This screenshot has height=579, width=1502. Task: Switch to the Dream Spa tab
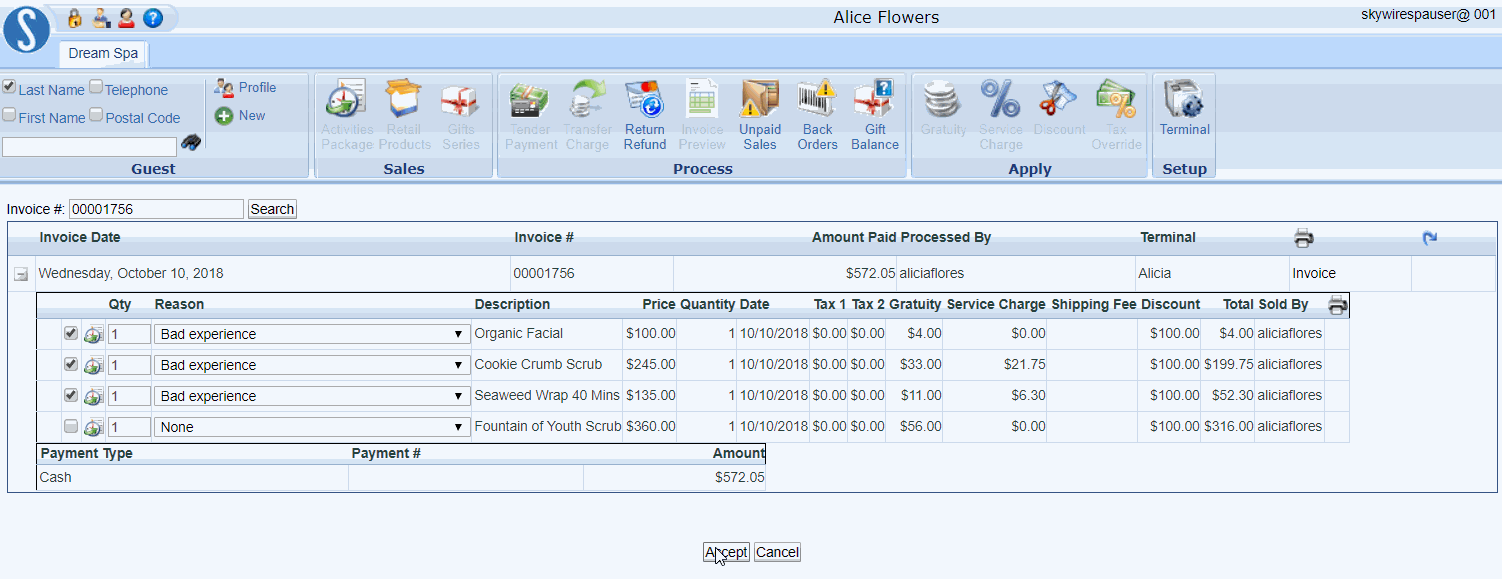pos(101,54)
